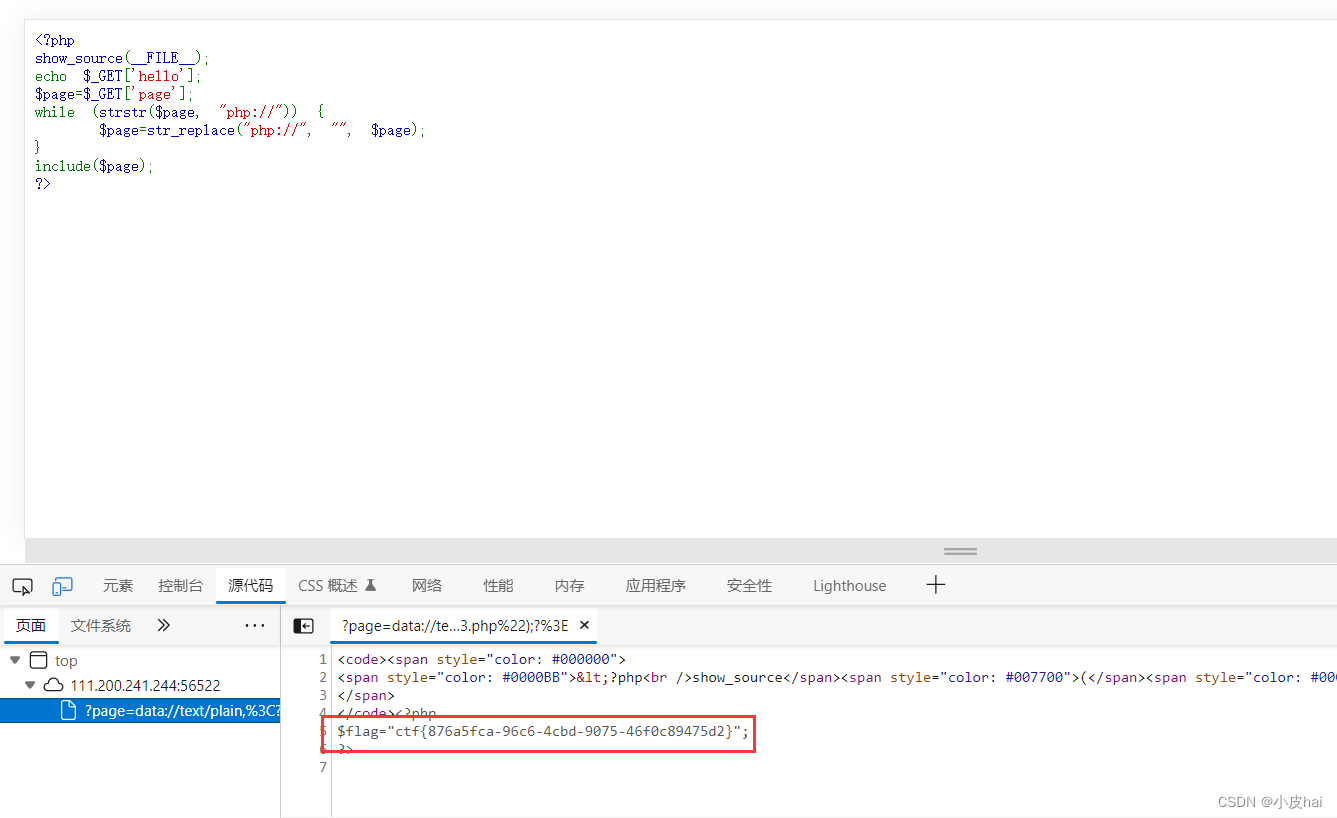The height and width of the screenshot is (818, 1337).
Task: Open navigator three-dot options menu
Action: 255,626
